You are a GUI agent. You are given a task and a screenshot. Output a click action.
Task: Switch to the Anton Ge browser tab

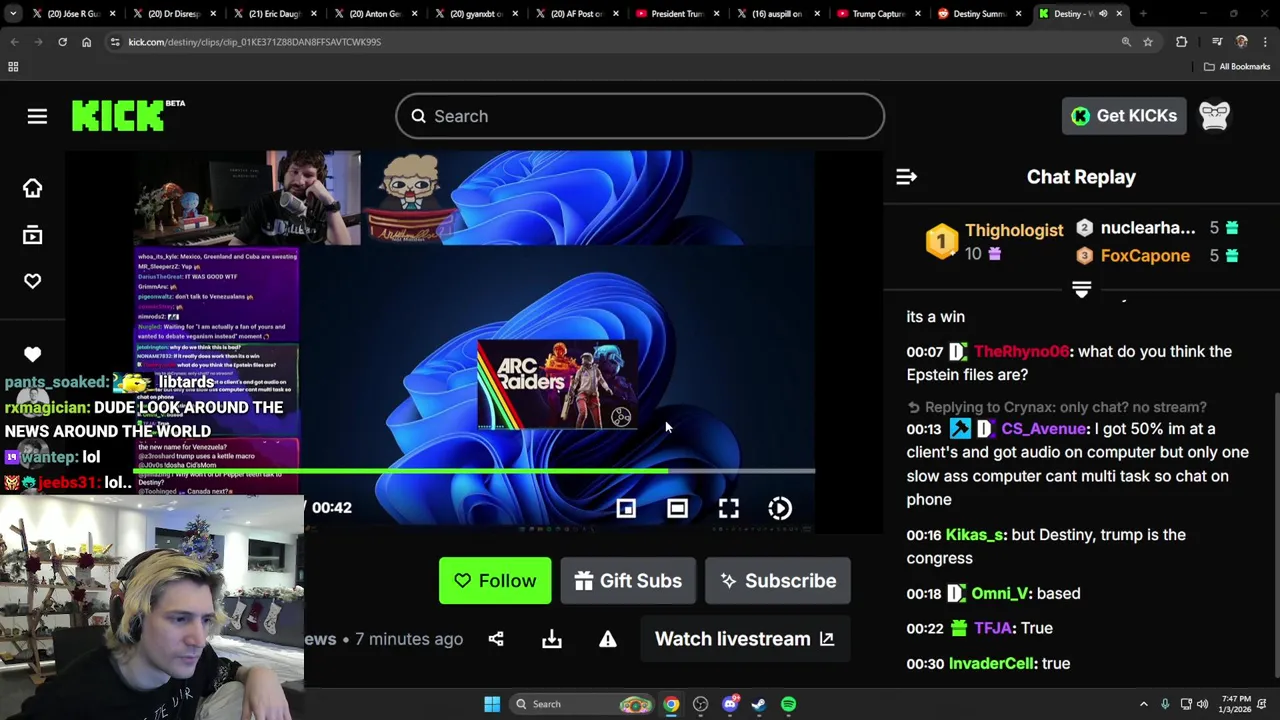coord(374,14)
